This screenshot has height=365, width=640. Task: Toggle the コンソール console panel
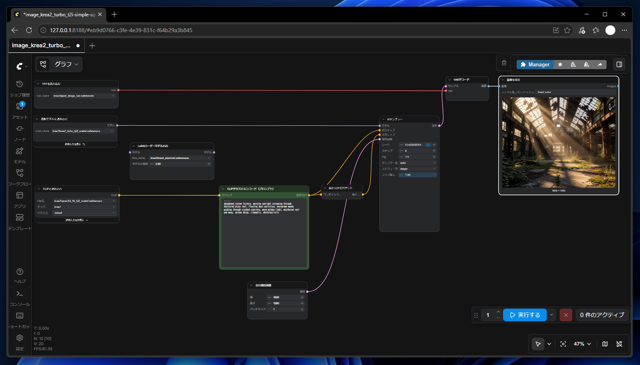coord(20,297)
